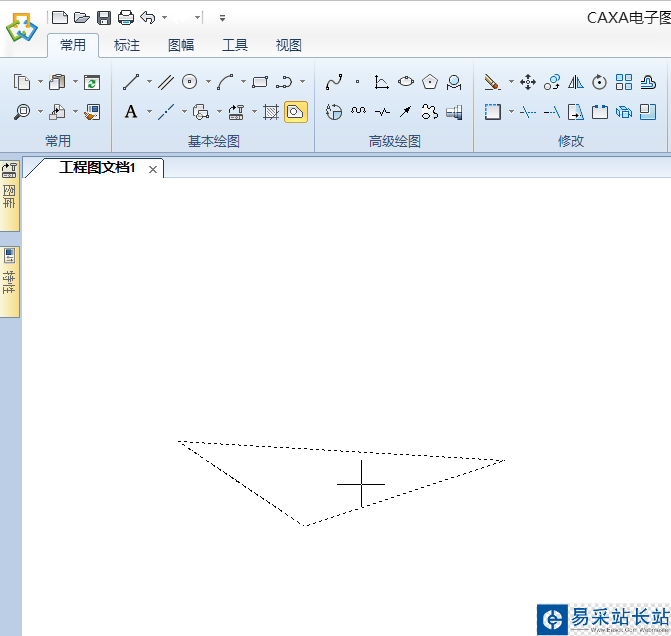Toggle the highlighted fill-region tool button

click(x=295, y=112)
